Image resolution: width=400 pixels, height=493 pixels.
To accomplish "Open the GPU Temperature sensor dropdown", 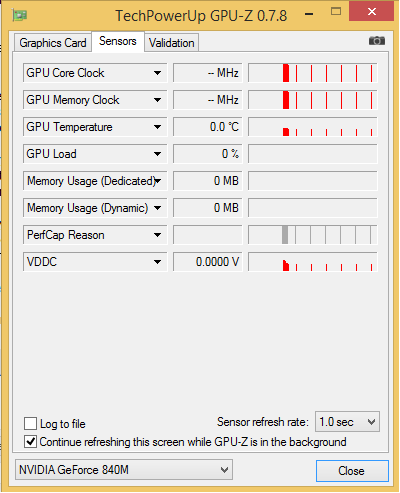I will click(95, 127).
